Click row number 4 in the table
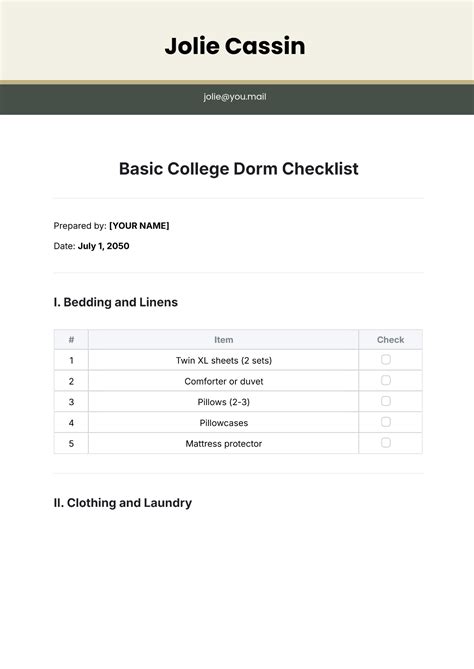This screenshot has width=474, height=669. (71, 423)
